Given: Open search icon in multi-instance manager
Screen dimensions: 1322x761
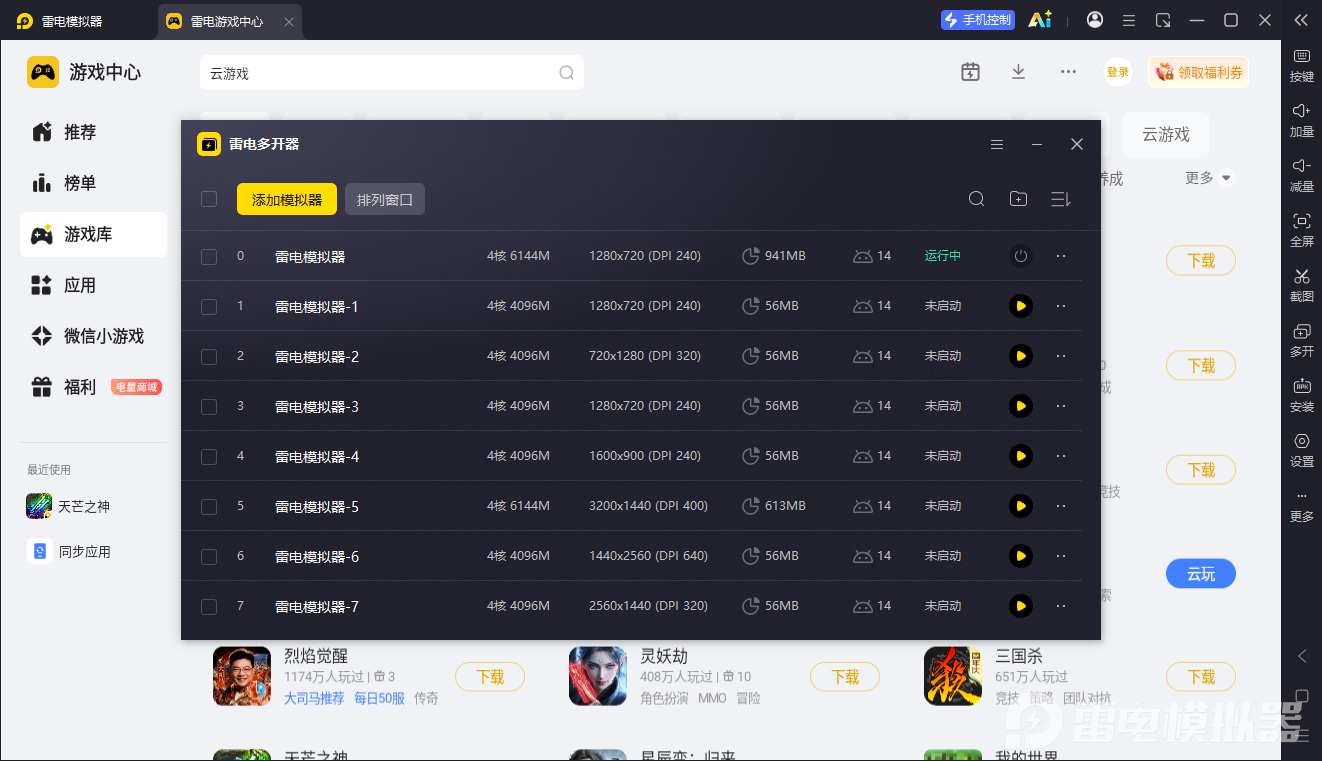Looking at the screenshot, I should tap(977, 199).
